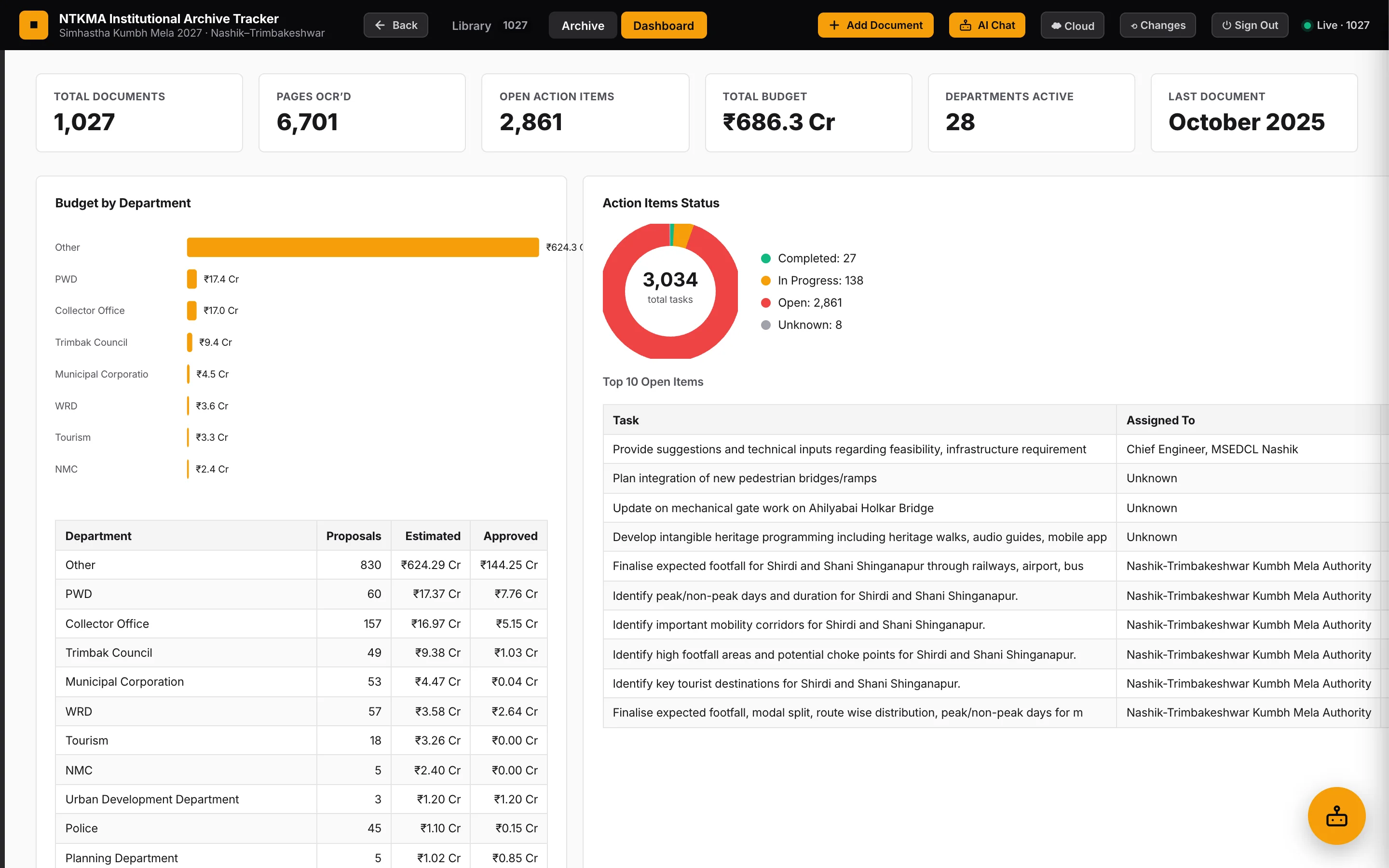Open the AI Chat button

pos(987,25)
